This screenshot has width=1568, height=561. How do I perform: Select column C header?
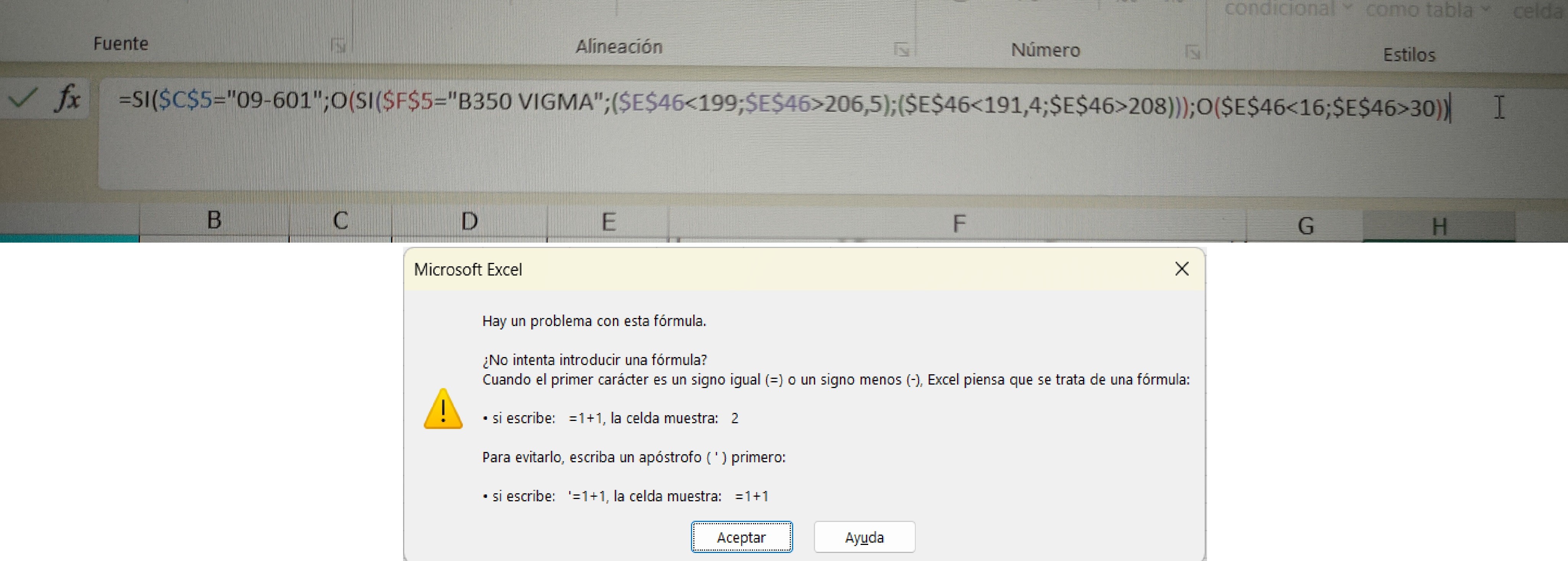[x=340, y=221]
